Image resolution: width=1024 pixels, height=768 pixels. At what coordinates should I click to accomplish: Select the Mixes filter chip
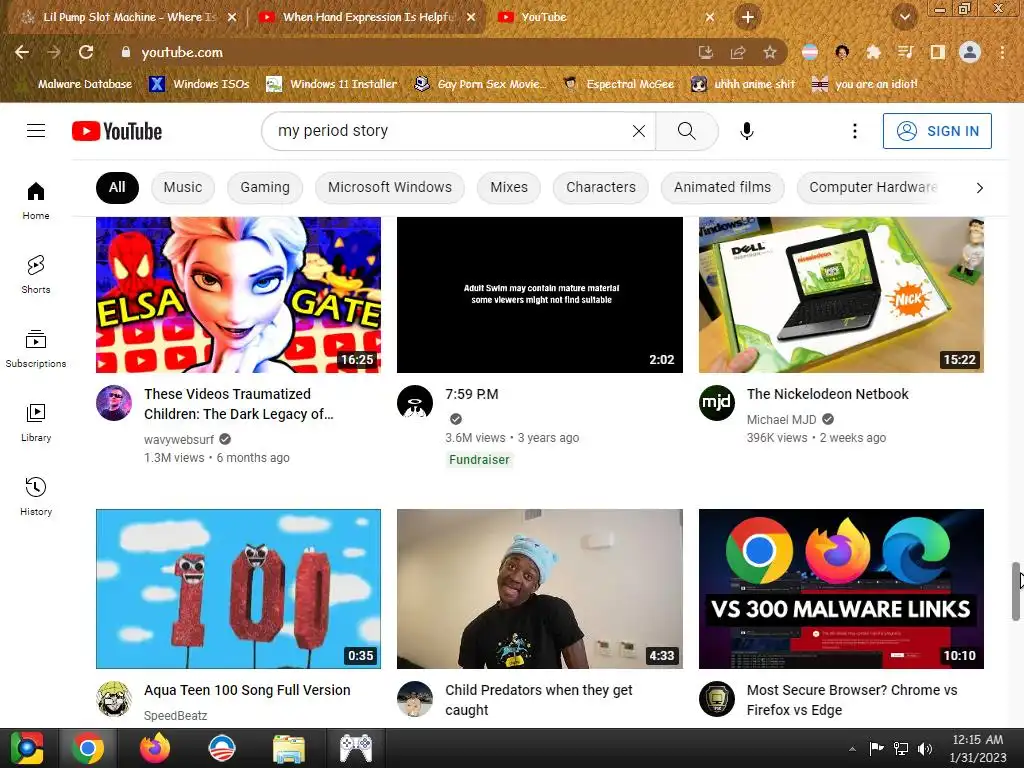click(509, 187)
